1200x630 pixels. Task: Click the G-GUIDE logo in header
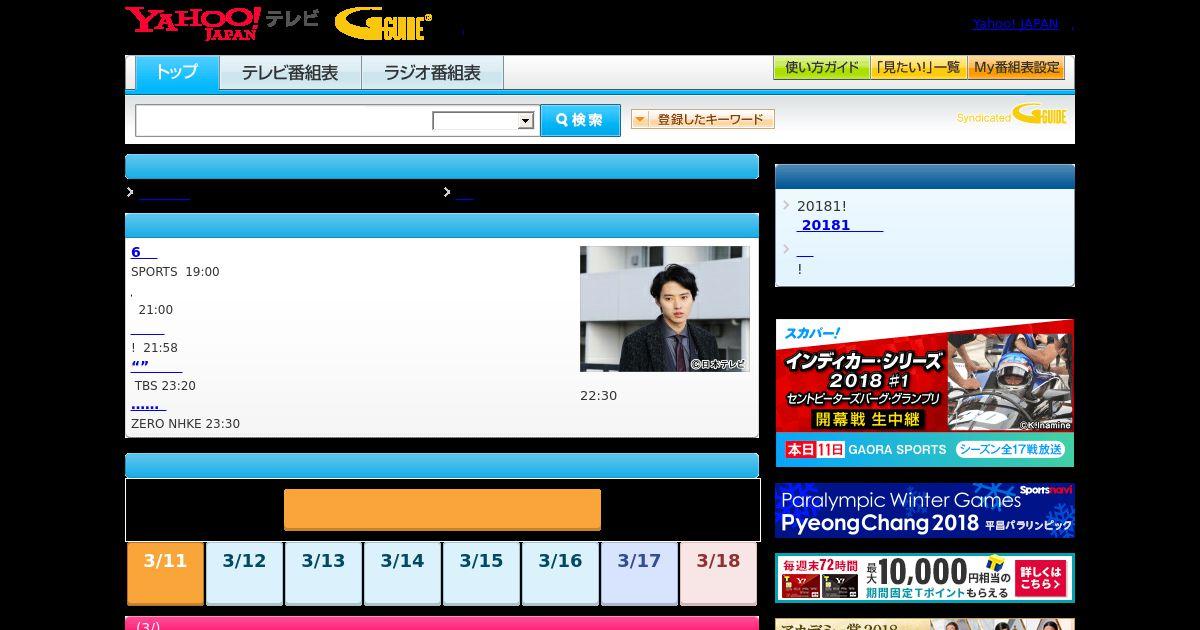point(383,24)
